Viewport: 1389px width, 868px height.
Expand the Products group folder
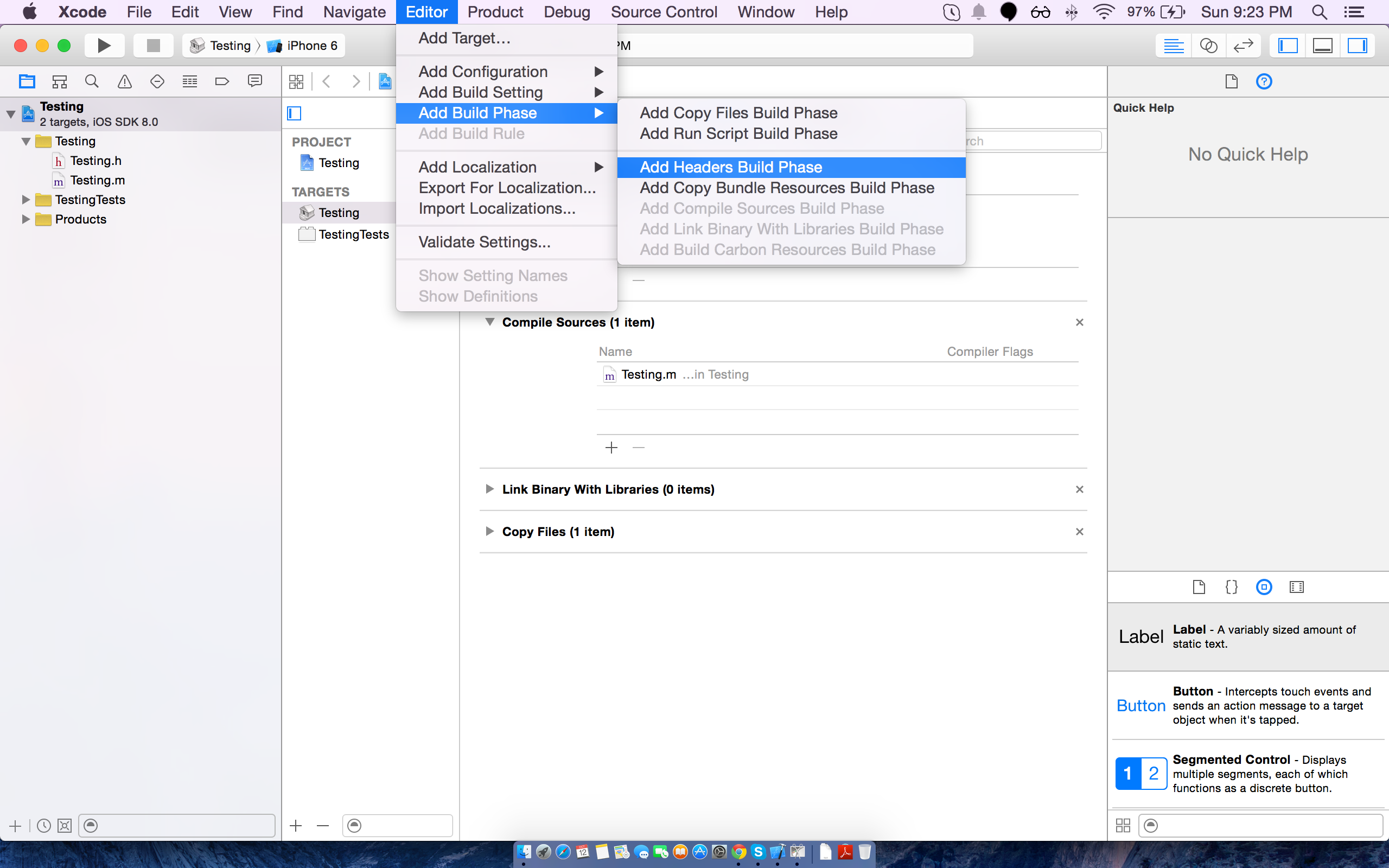pos(26,219)
